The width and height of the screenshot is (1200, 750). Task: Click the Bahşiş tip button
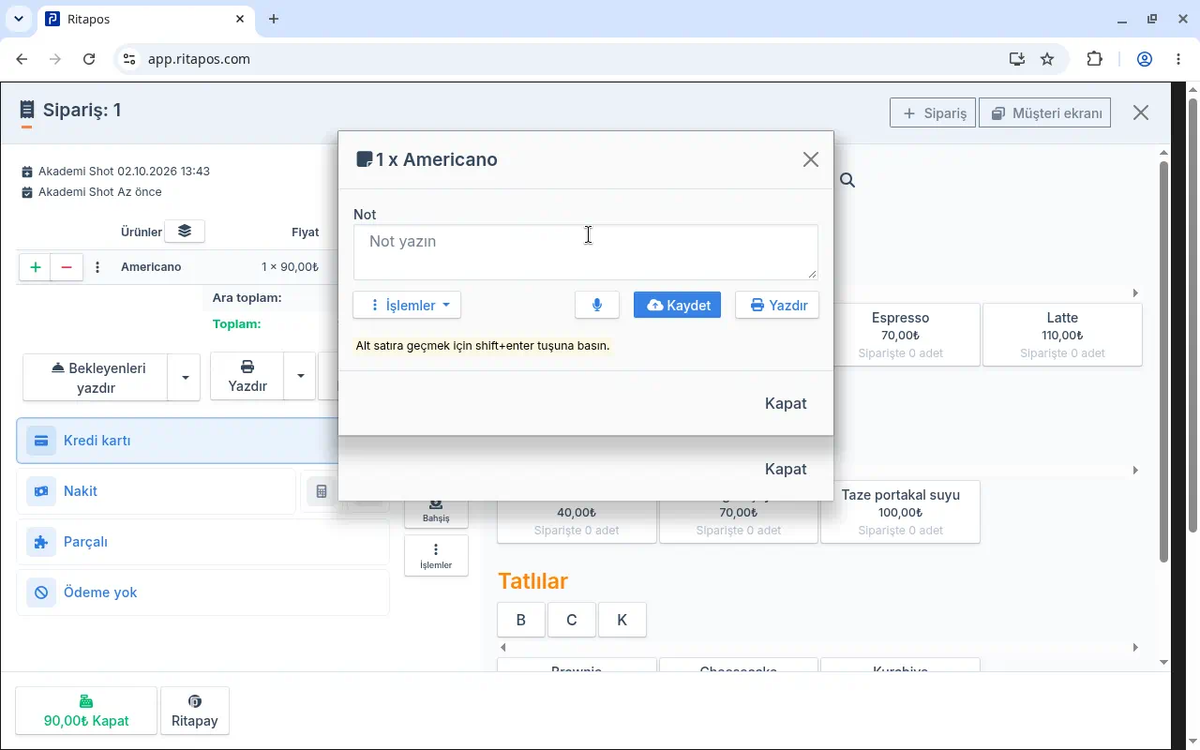(436, 512)
